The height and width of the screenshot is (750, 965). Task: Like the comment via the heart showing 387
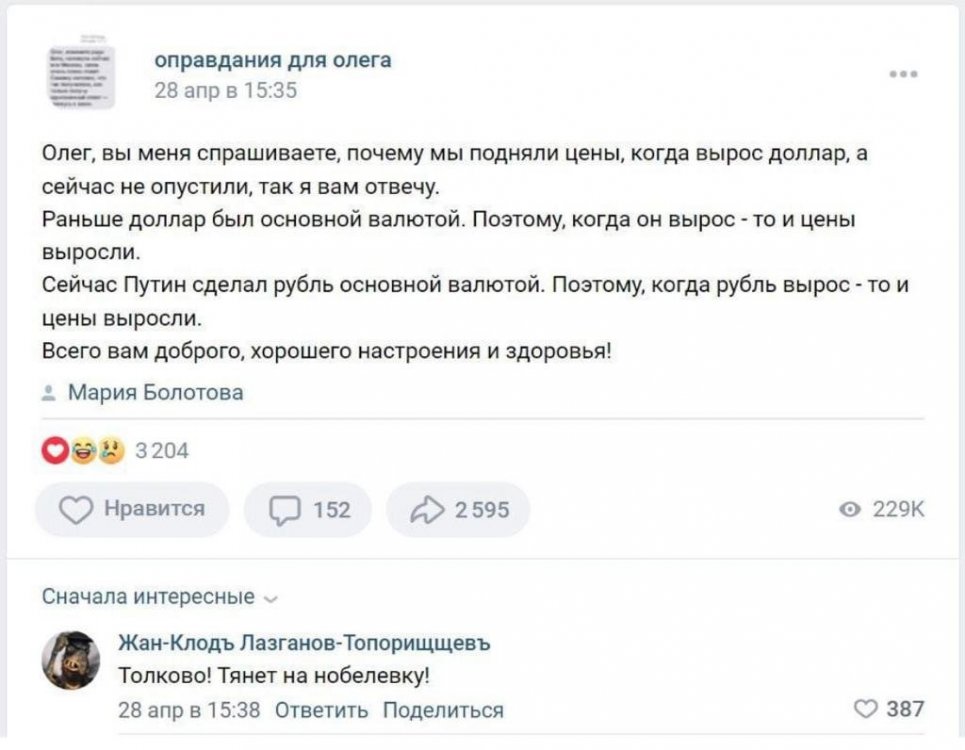pos(888,709)
